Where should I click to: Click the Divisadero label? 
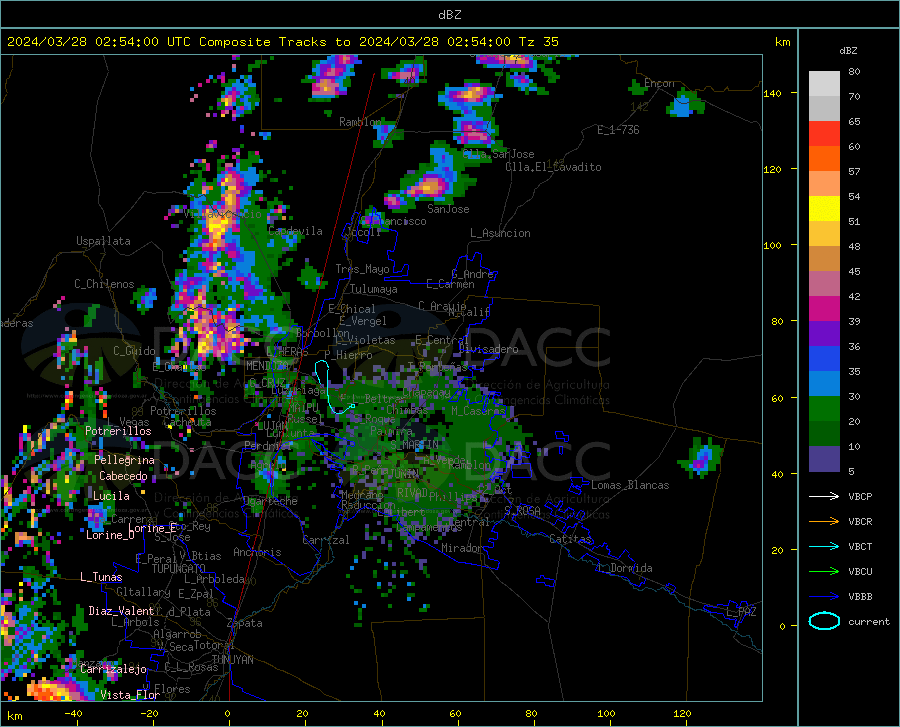(488, 349)
